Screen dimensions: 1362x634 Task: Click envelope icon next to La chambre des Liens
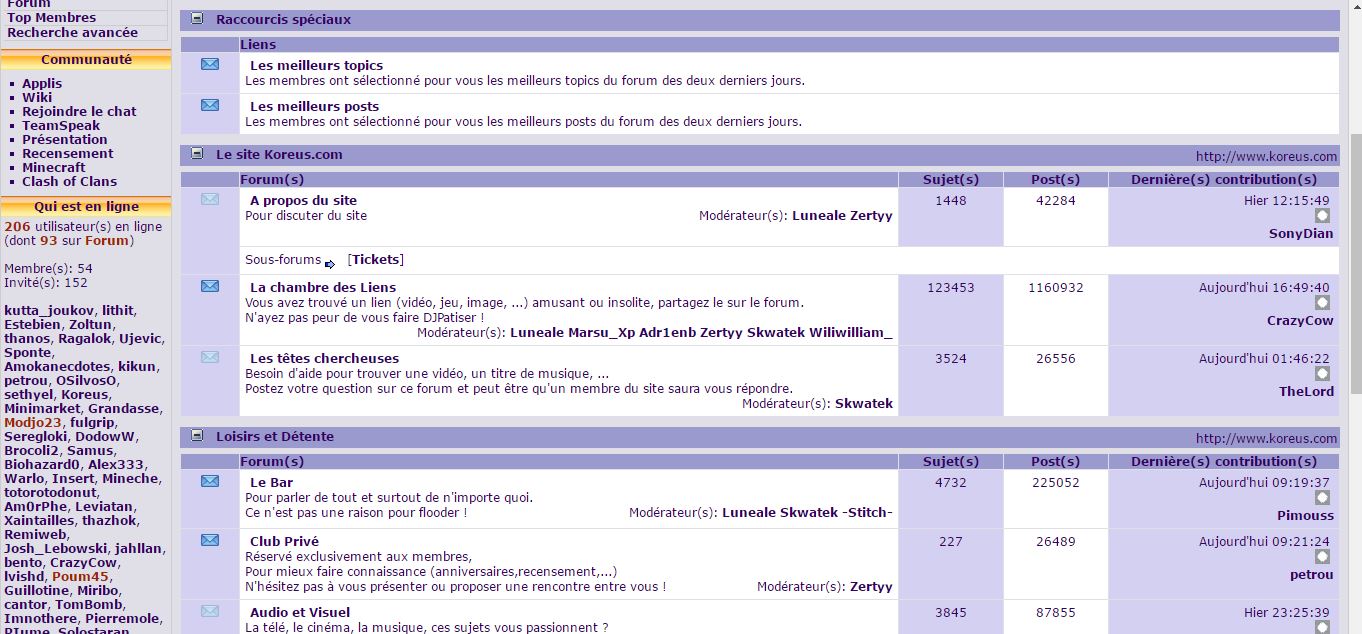coord(209,286)
